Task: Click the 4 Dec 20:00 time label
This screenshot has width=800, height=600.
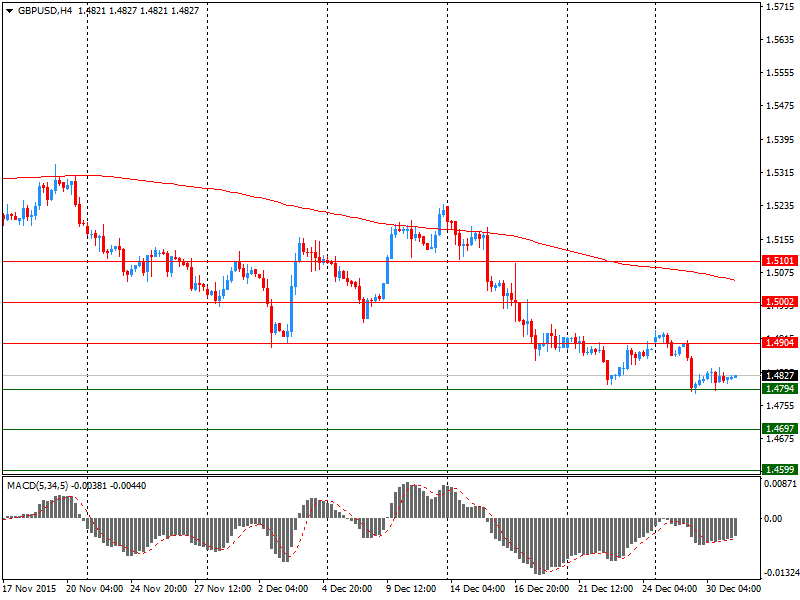Action: [x=347, y=588]
